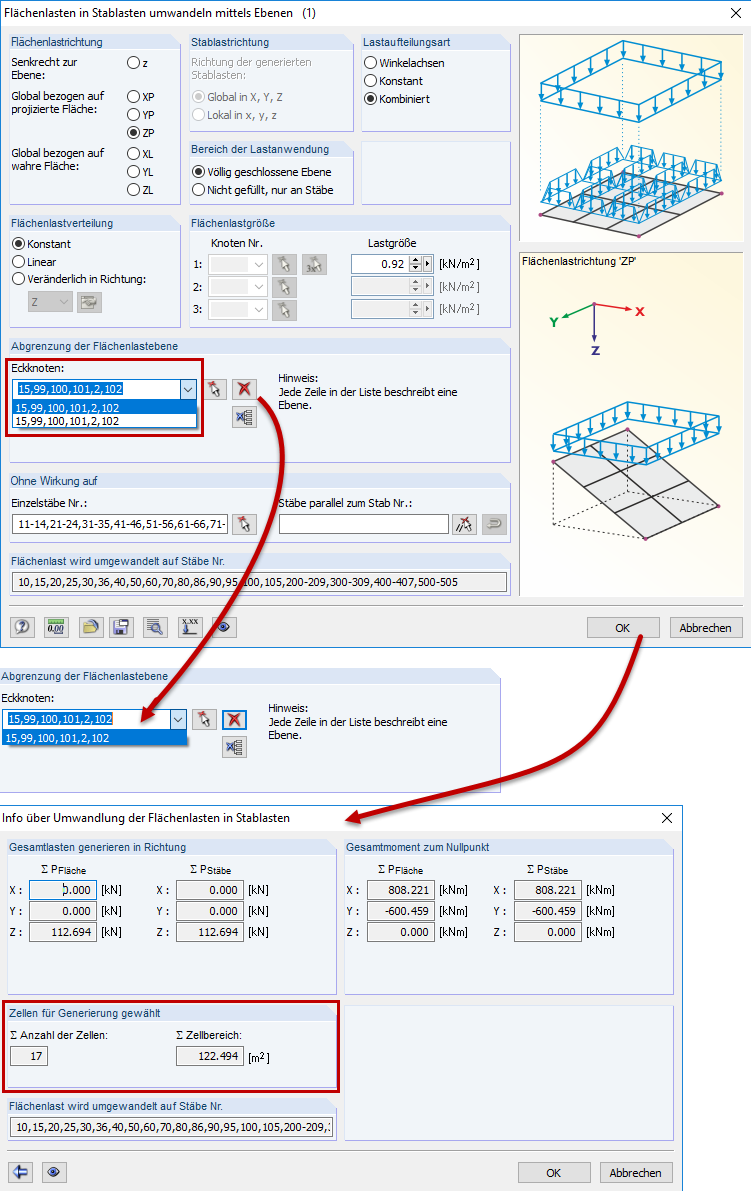Close the Flächenlasten in Stablasten dialog

(735, 13)
